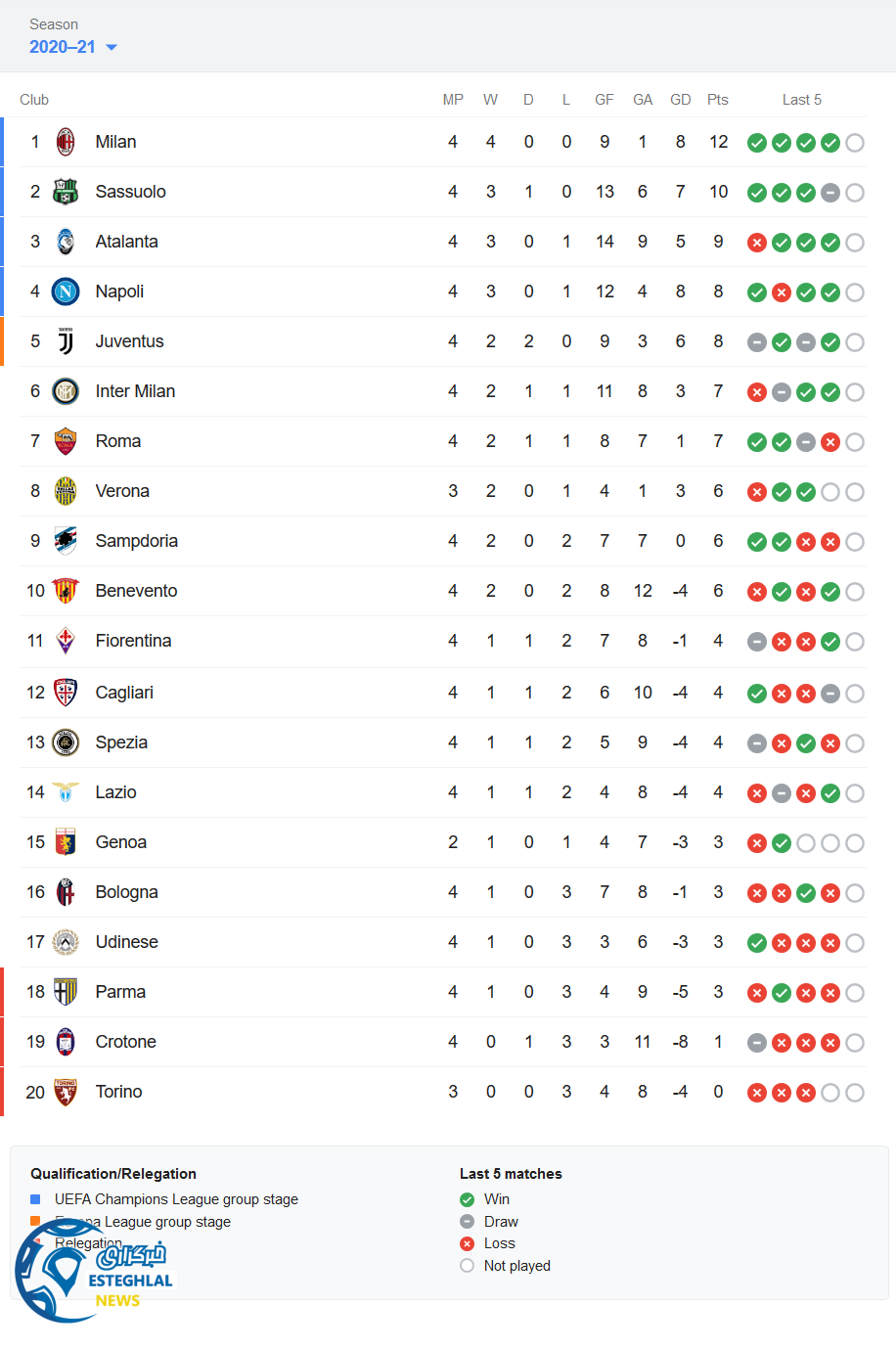The image size is (896, 1349).
Task: Open the 2020–21 season dropdown
Action: point(63,47)
